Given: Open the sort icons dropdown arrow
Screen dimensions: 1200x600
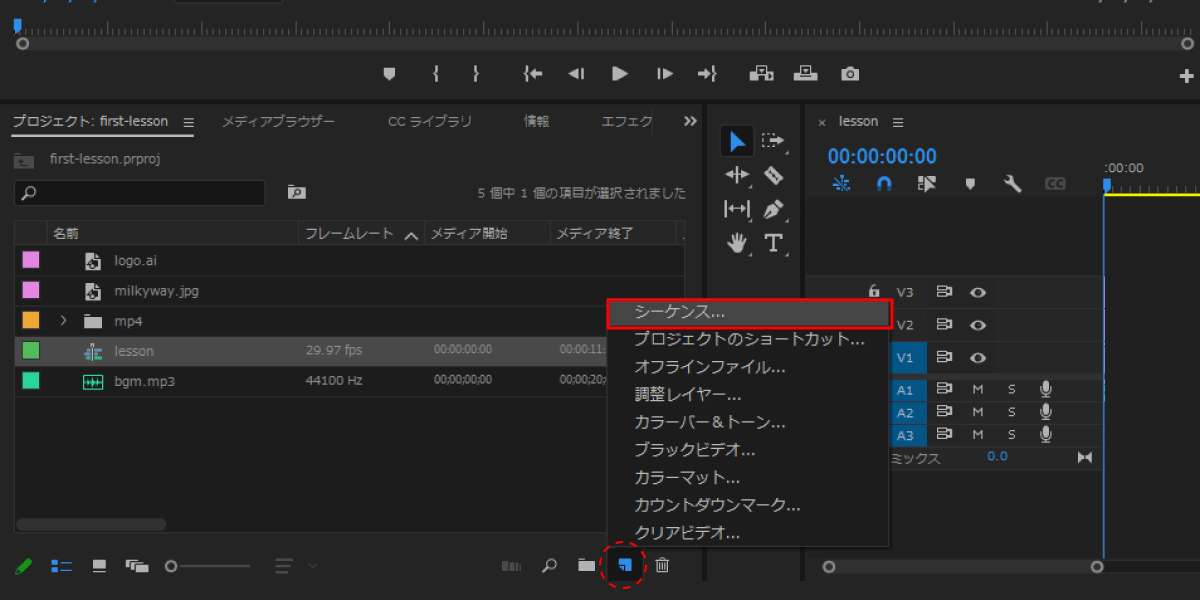Looking at the screenshot, I should tap(313, 566).
